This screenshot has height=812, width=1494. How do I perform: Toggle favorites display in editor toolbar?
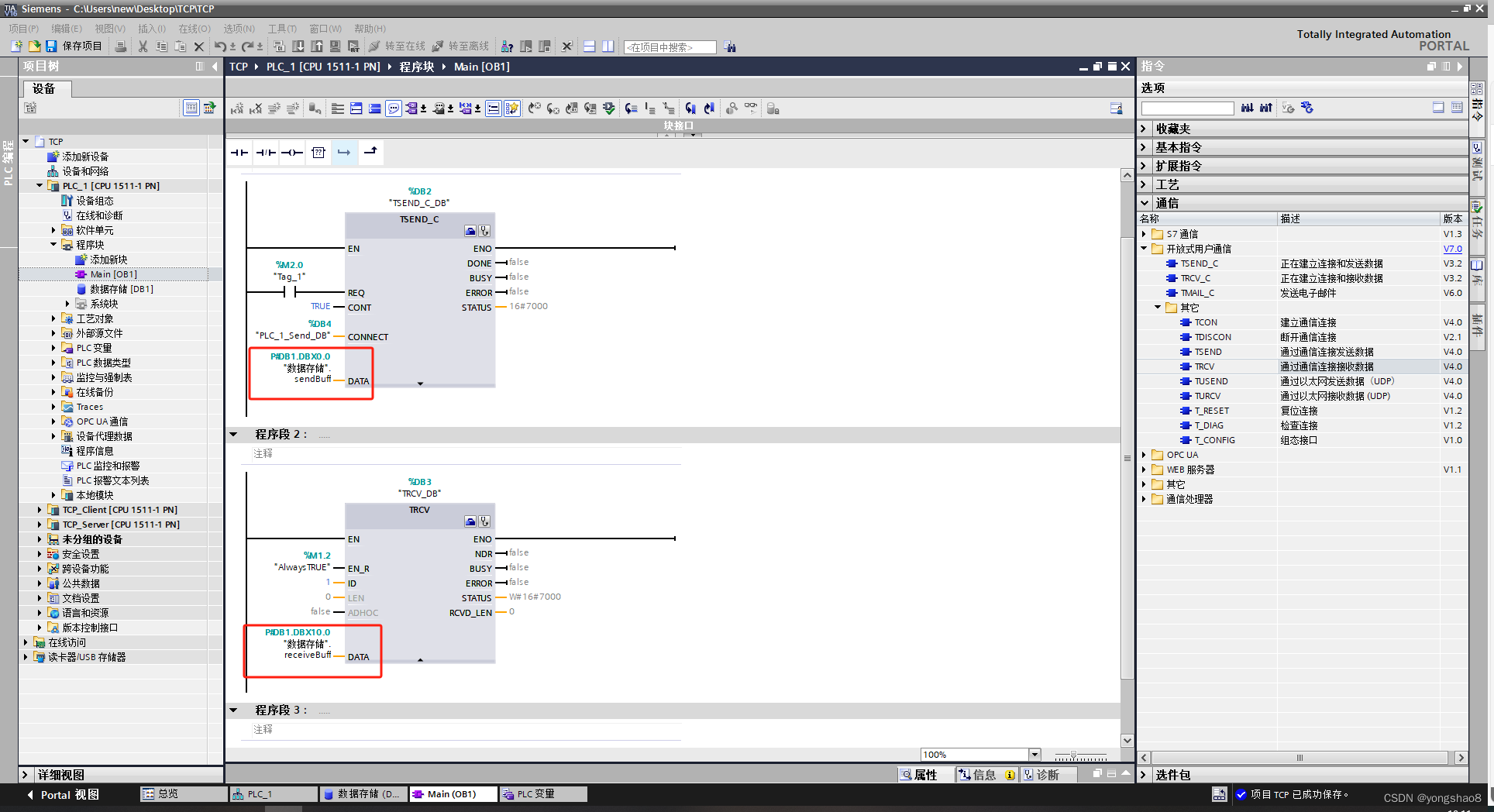512,108
